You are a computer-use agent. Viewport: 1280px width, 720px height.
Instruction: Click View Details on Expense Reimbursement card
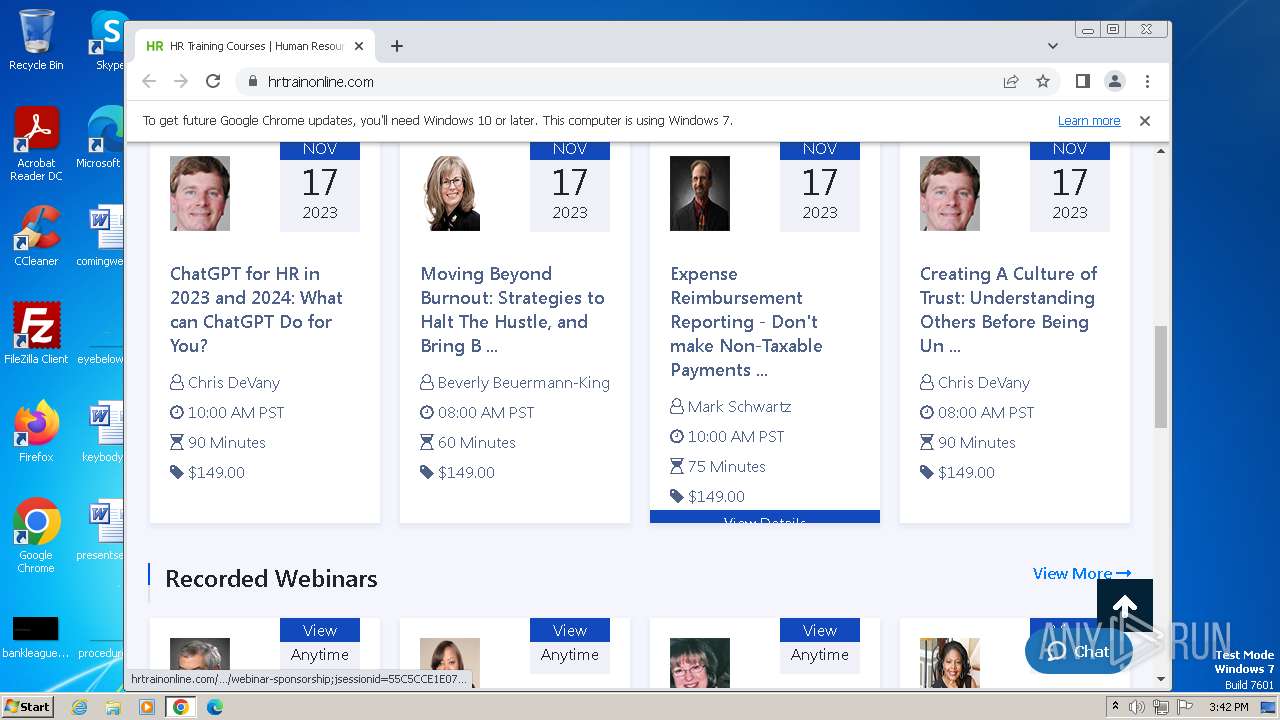[x=765, y=518]
